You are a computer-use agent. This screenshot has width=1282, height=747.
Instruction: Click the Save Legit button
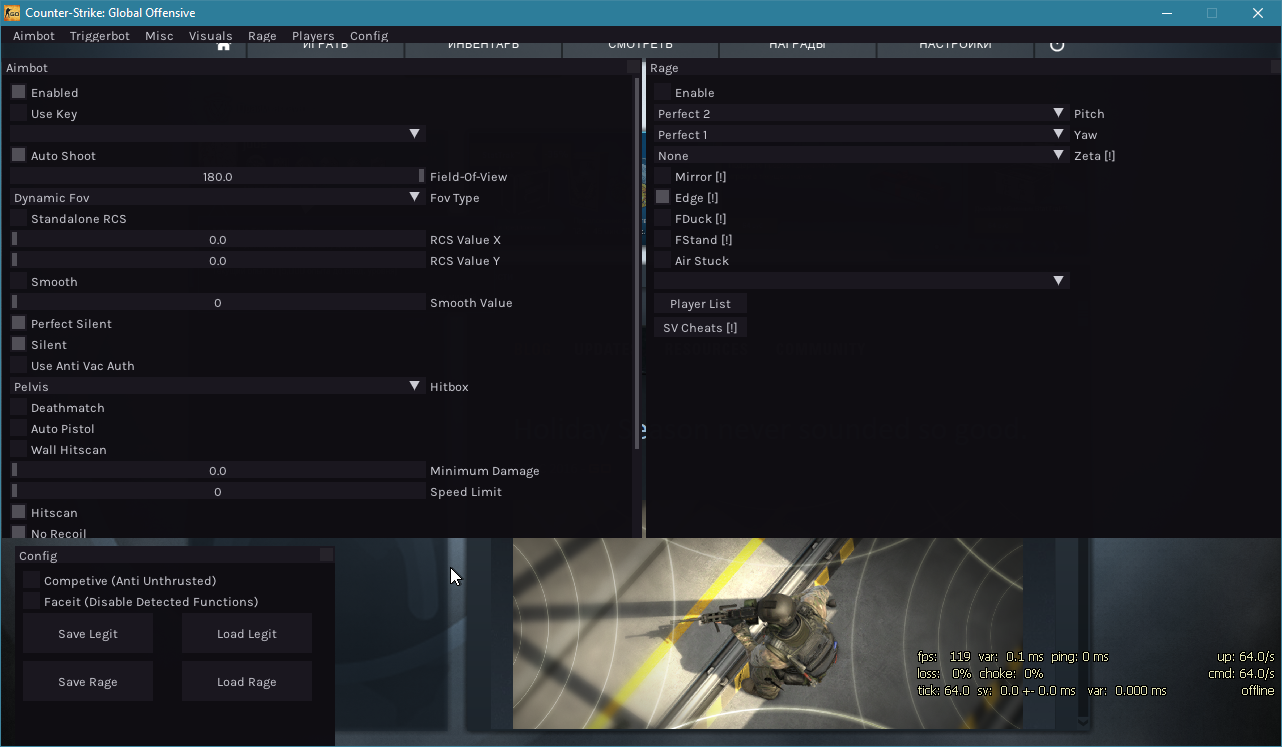pyautogui.click(x=88, y=633)
